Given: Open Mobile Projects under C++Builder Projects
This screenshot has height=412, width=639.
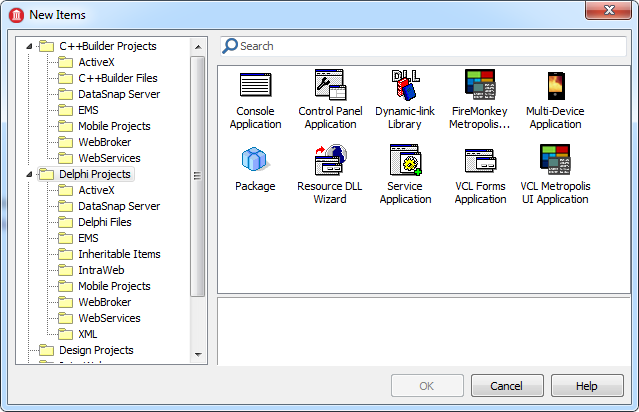Looking at the screenshot, I should pos(104,126).
